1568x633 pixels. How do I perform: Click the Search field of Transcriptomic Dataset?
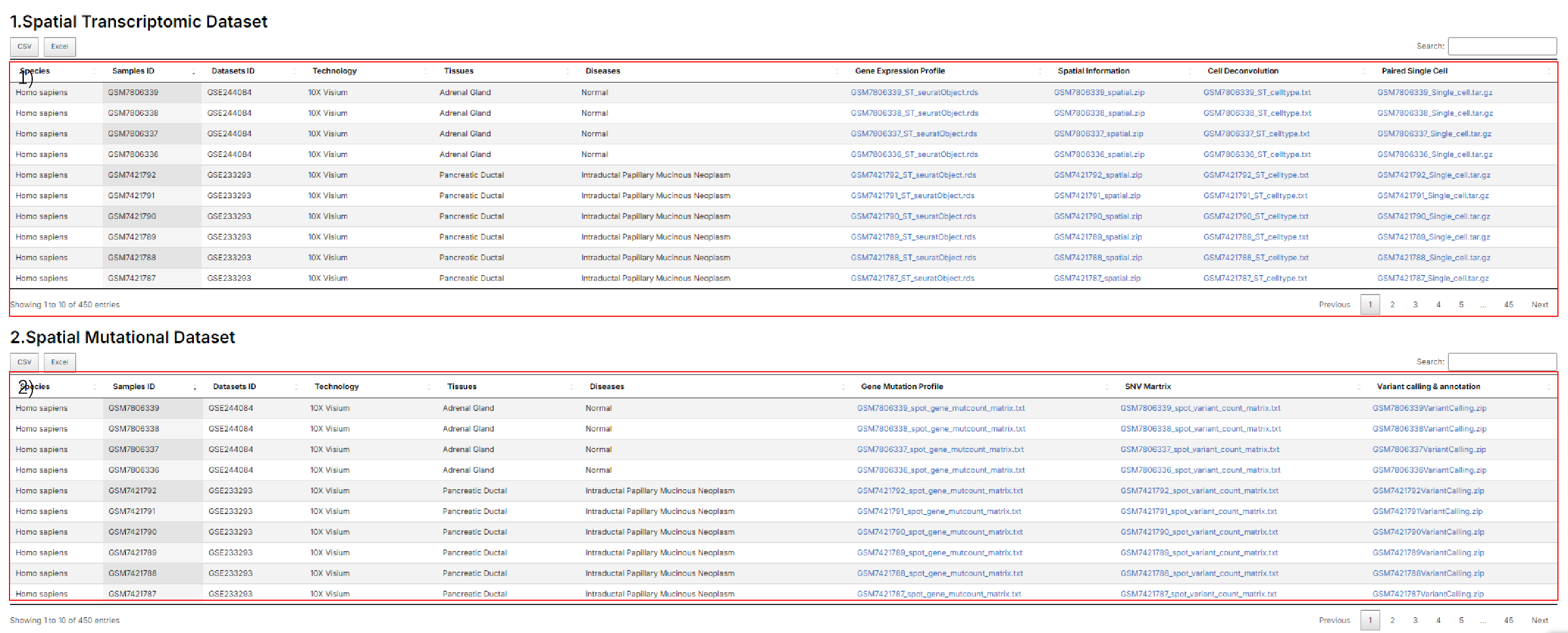pos(1502,46)
